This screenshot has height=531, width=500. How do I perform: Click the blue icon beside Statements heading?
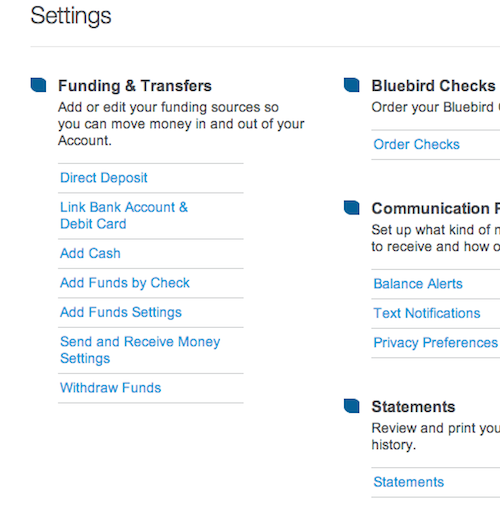pos(352,406)
